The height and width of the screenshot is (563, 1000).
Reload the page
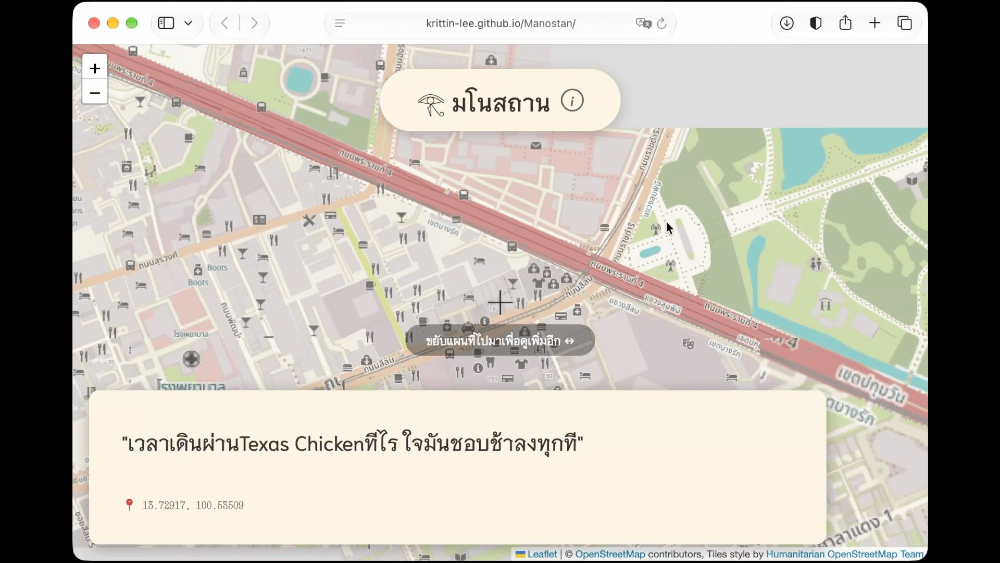click(x=661, y=23)
